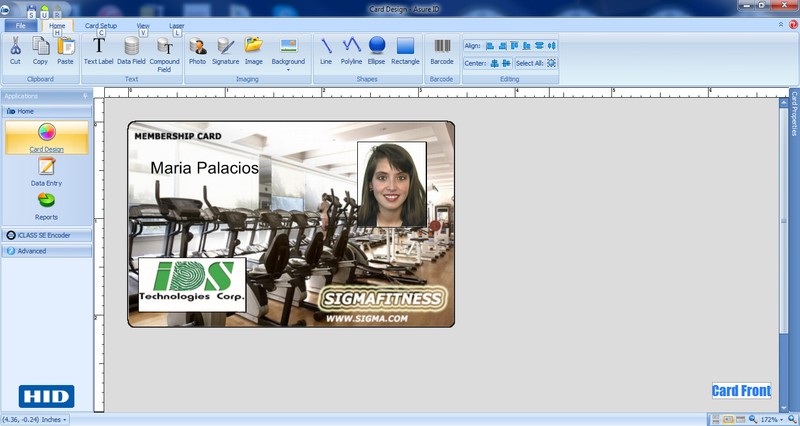Select the Photo imaging tool
Image resolution: width=800 pixels, height=426 pixels.
point(197,51)
